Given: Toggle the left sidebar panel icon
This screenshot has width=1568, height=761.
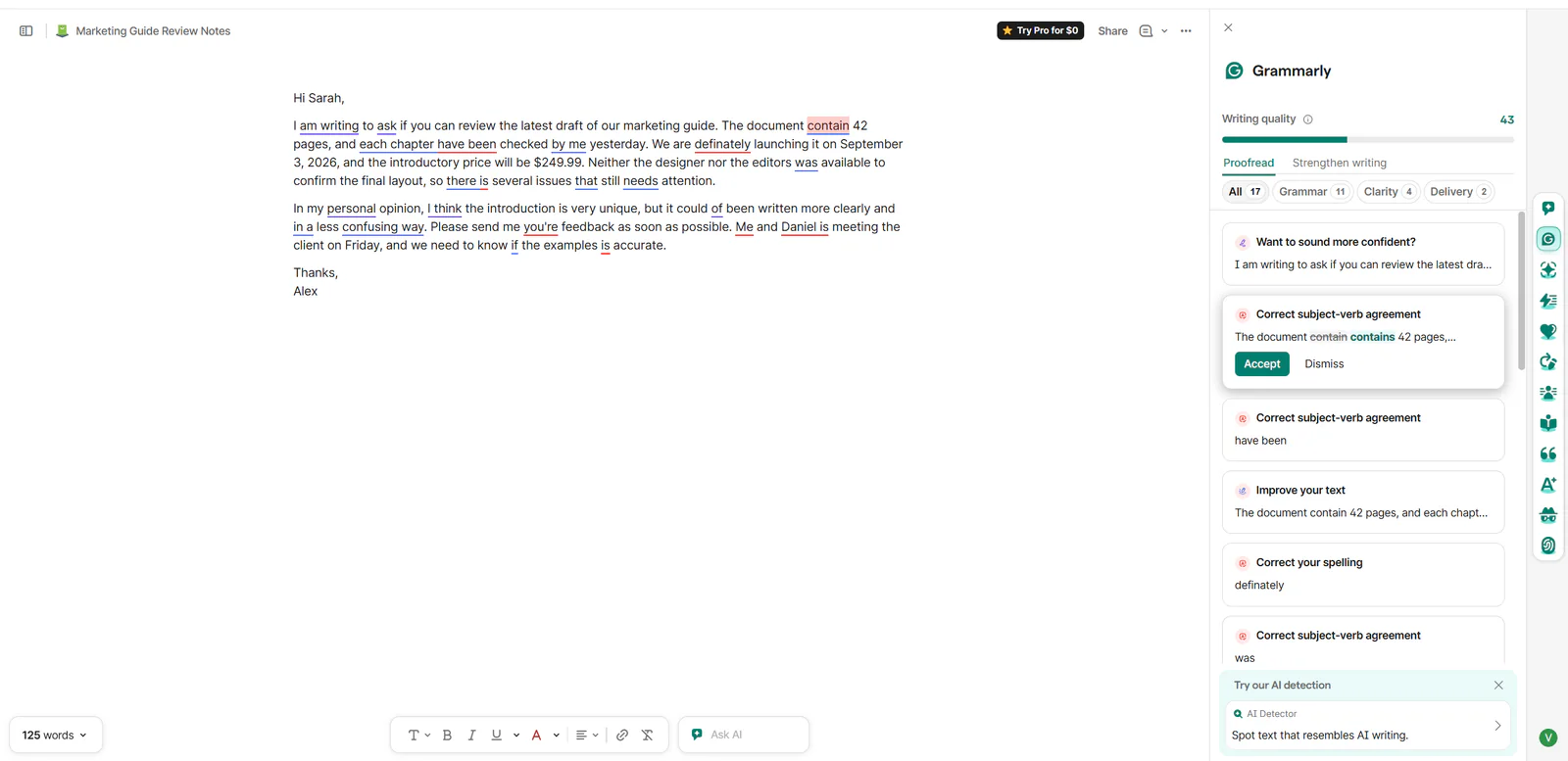Looking at the screenshot, I should pyautogui.click(x=26, y=31).
